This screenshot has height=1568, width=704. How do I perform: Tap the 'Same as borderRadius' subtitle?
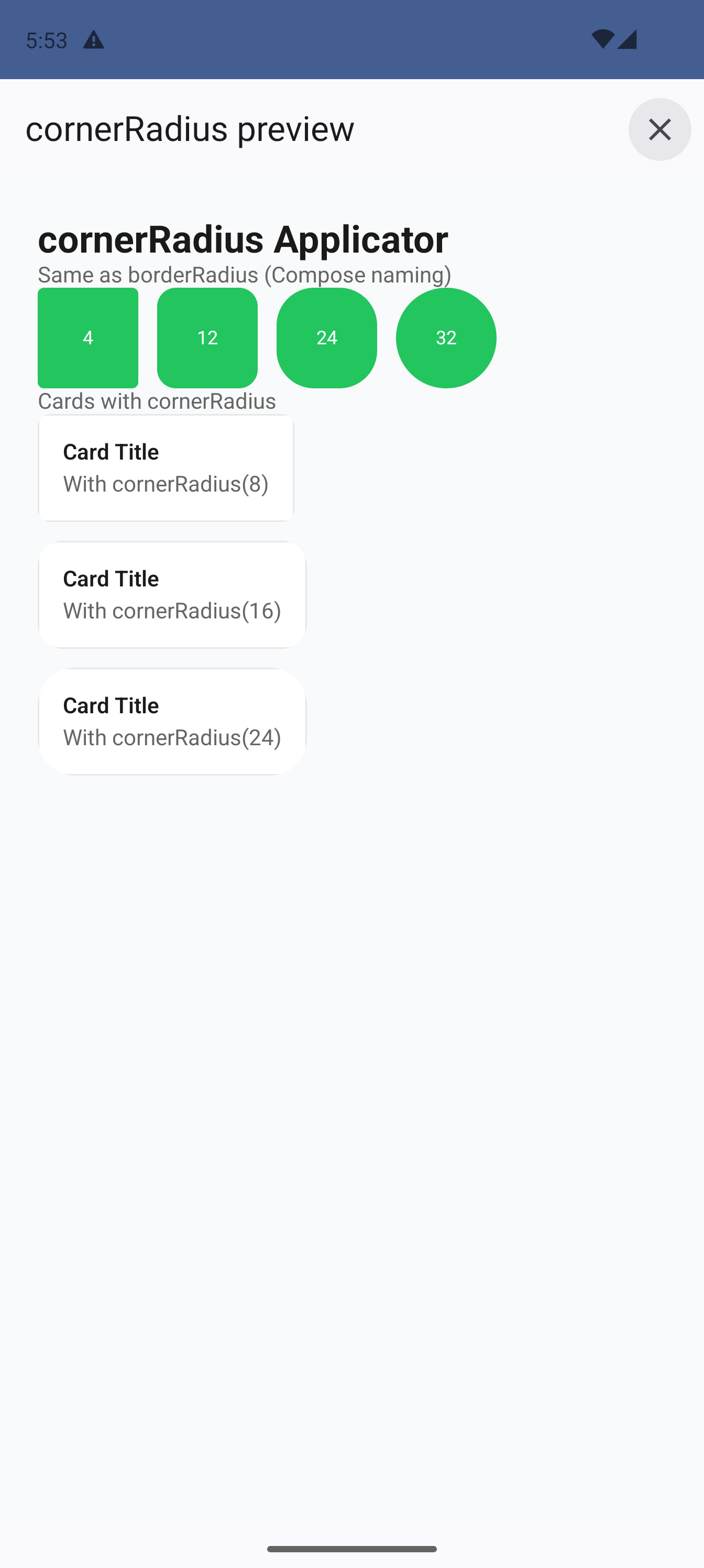(x=244, y=275)
